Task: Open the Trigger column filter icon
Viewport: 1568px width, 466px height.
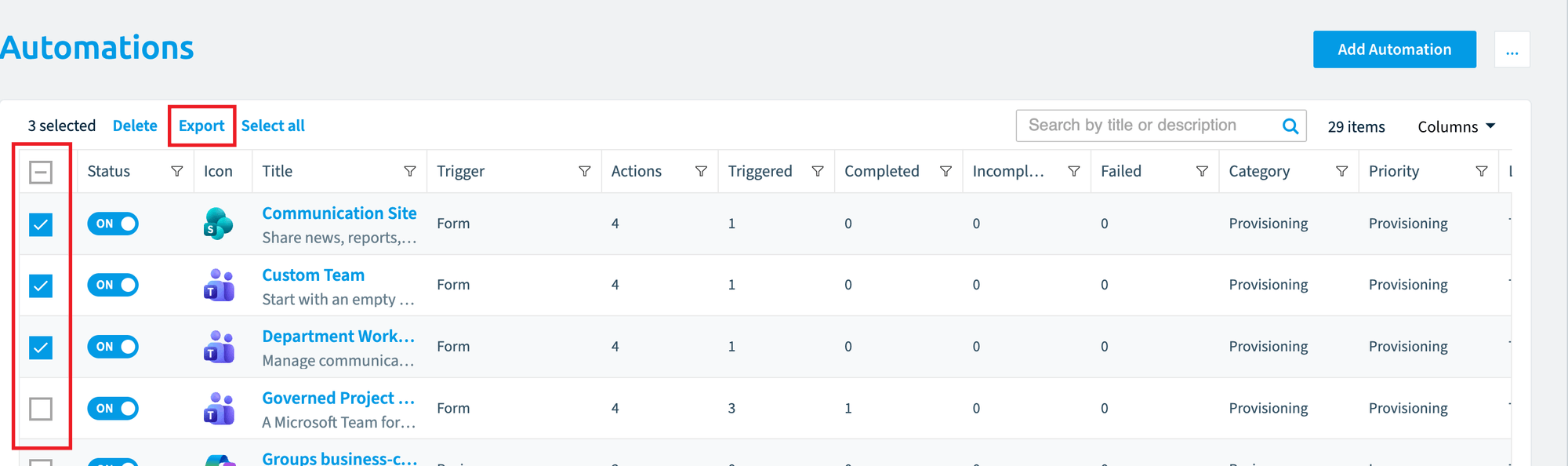Action: pos(585,171)
